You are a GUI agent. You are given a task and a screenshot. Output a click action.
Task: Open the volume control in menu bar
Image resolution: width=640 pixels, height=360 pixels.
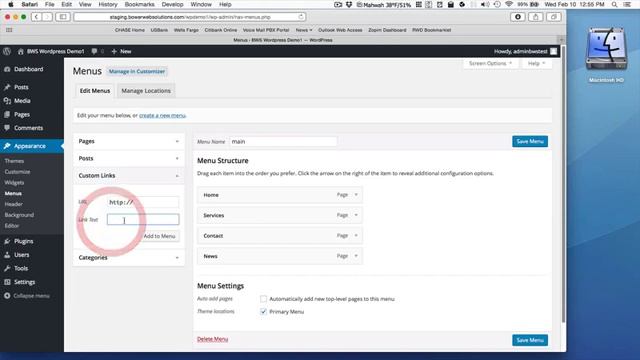[485, 4]
